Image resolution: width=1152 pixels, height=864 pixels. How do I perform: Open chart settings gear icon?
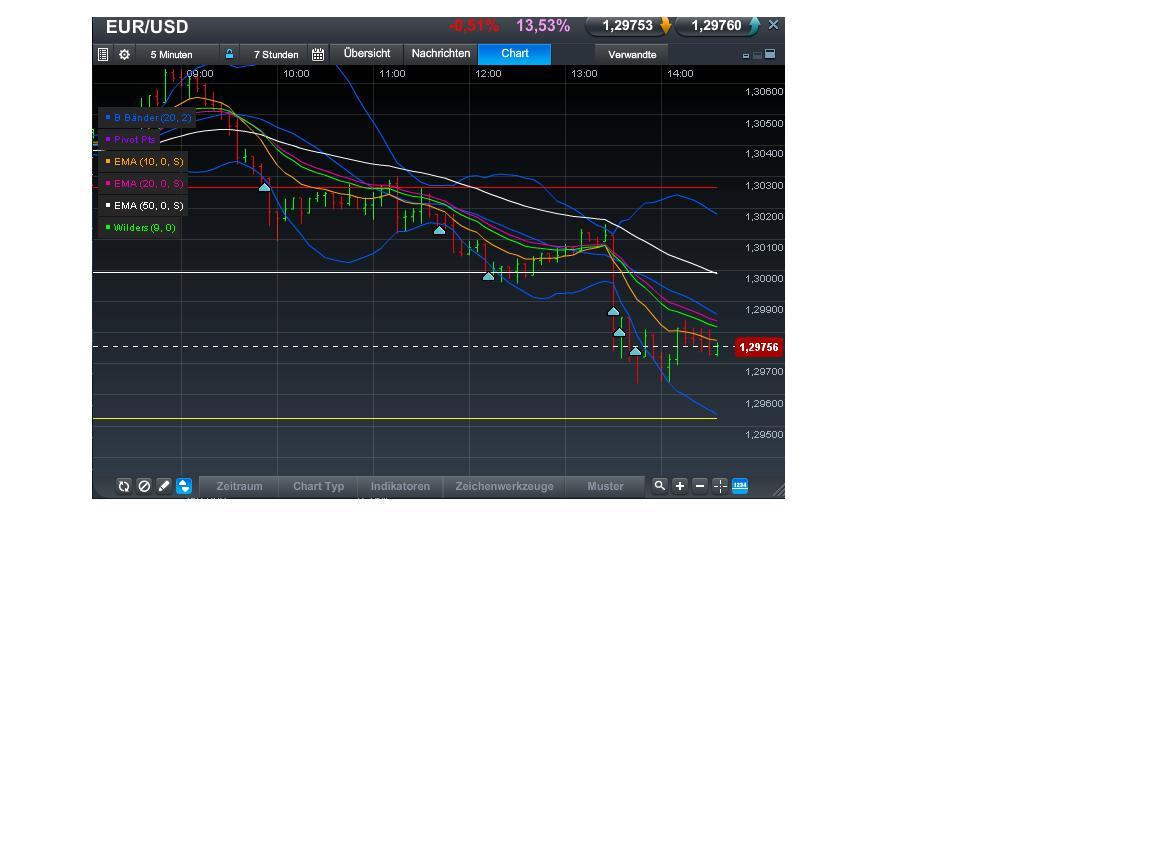coord(124,54)
